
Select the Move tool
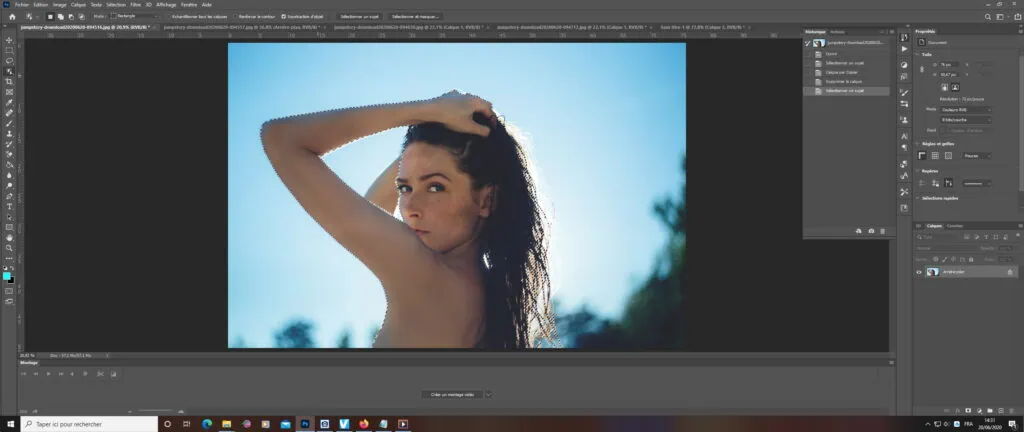(9, 39)
